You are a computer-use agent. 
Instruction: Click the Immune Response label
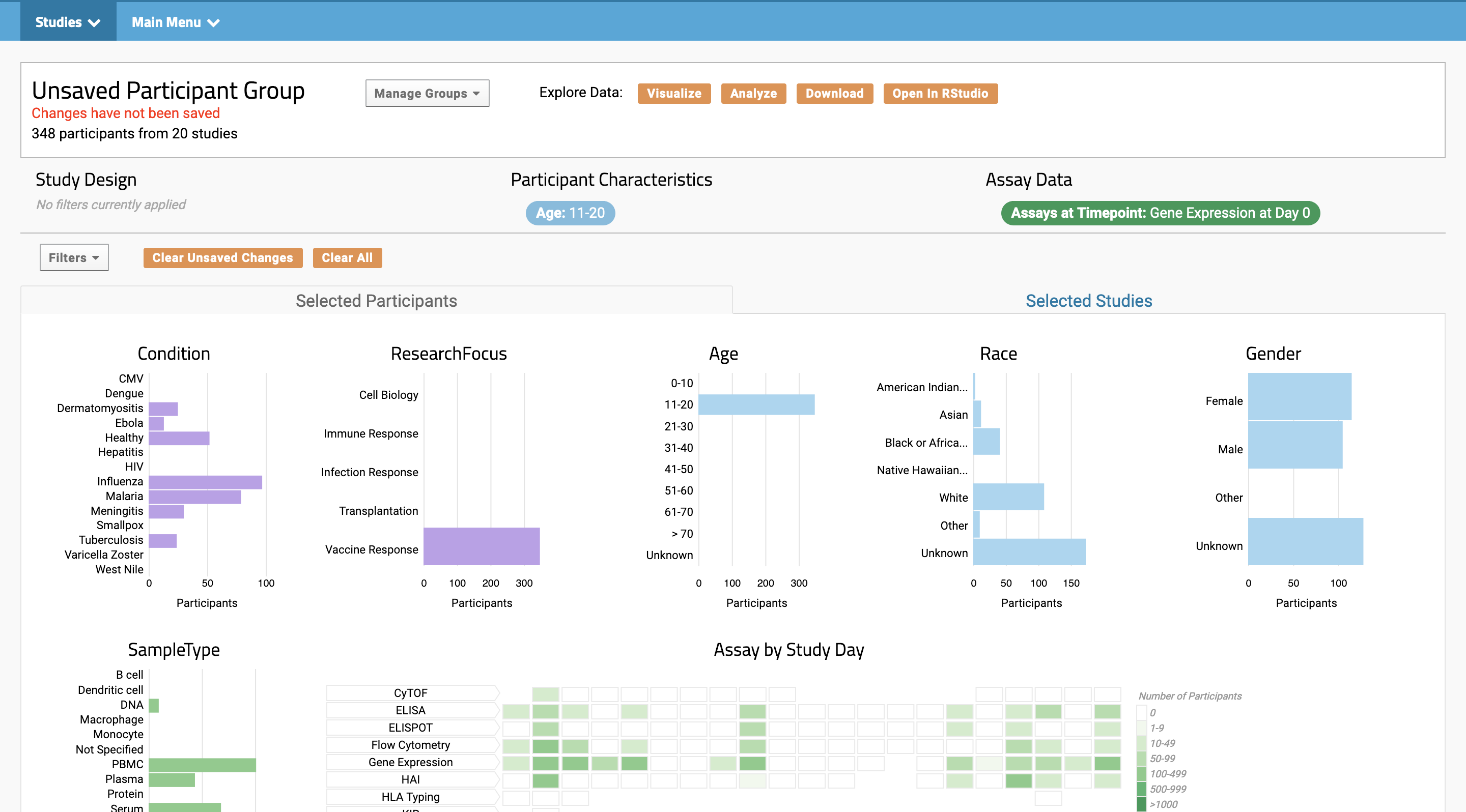point(371,433)
